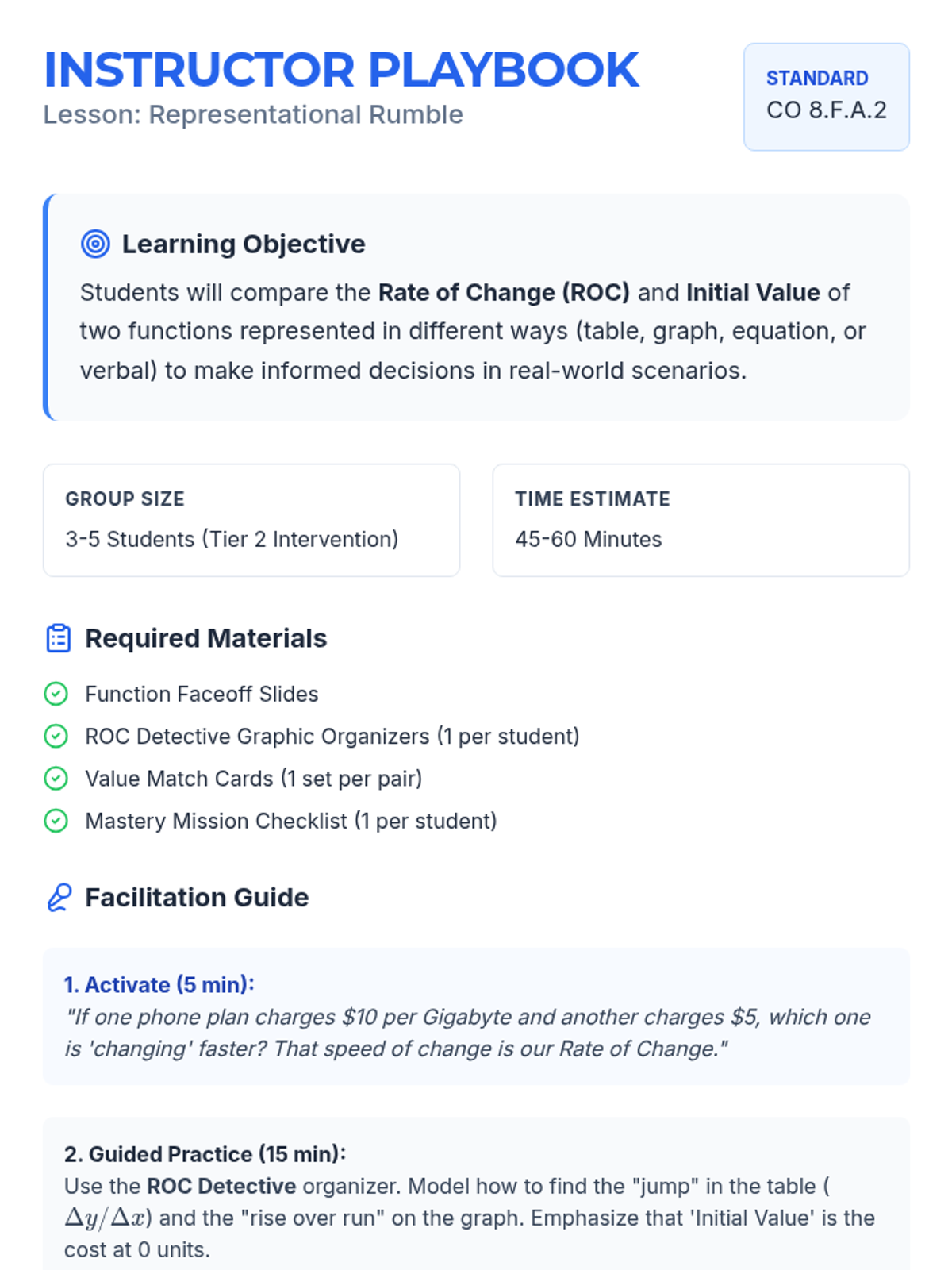Click the Required Materials heading
The height and width of the screenshot is (1270, 952).
(206, 638)
